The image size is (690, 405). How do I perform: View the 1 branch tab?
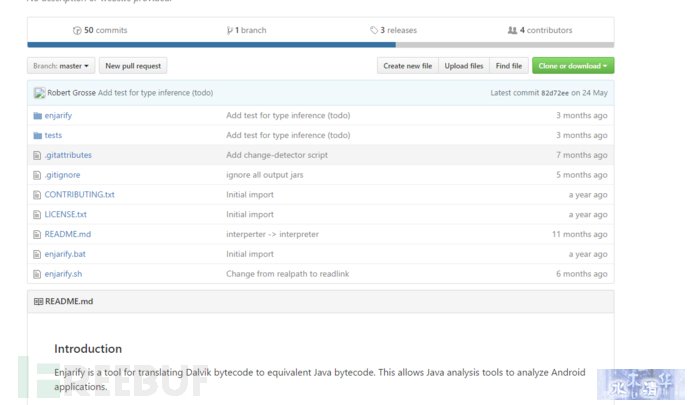pos(246,30)
